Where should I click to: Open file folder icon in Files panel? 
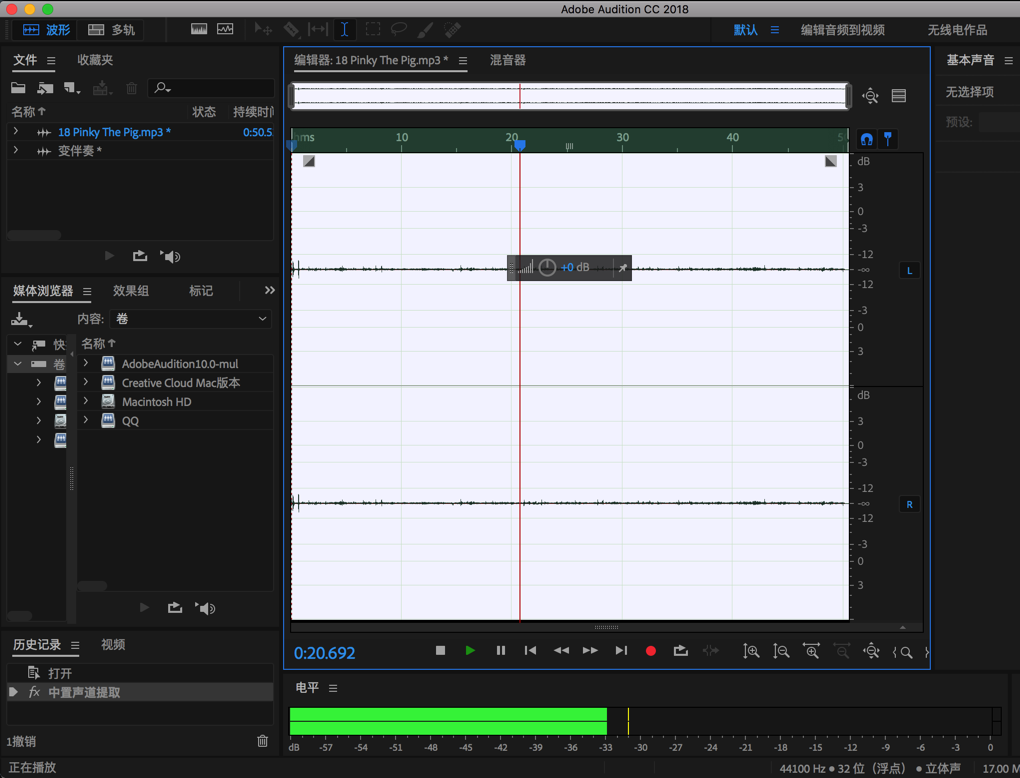tap(18, 88)
